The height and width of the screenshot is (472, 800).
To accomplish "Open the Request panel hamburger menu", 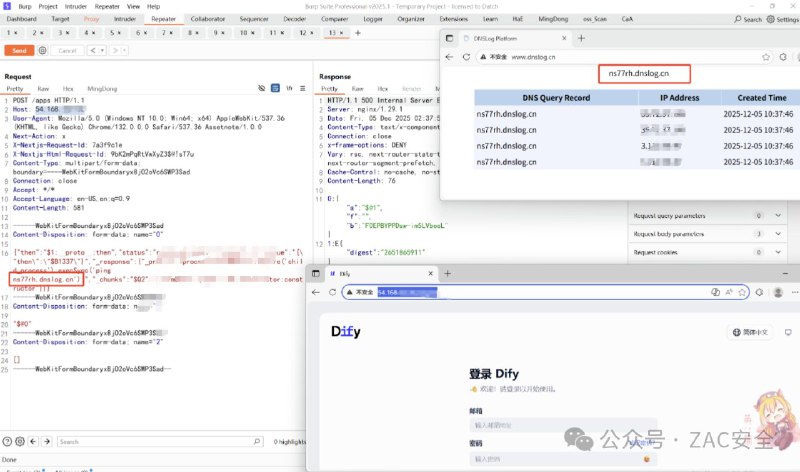I will (x=303, y=88).
